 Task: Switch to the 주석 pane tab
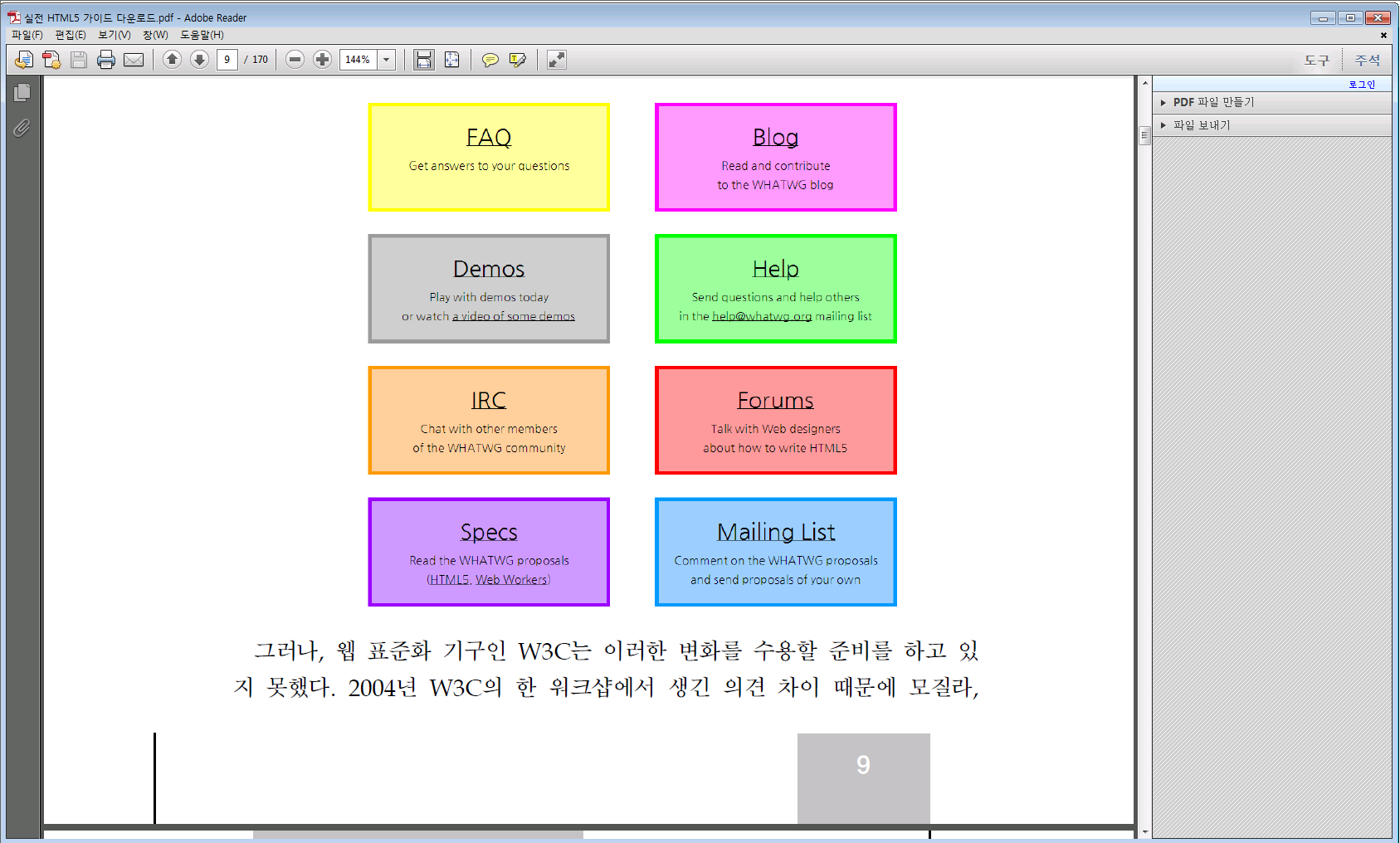1368,60
